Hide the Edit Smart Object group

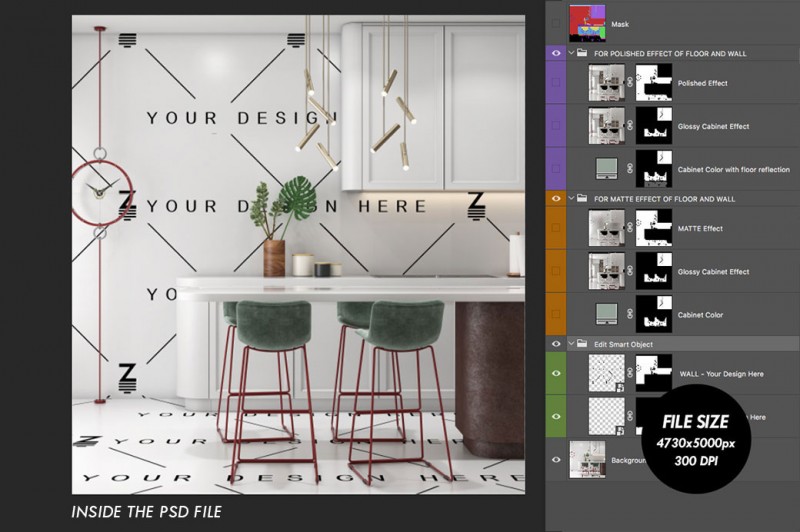(x=556, y=344)
